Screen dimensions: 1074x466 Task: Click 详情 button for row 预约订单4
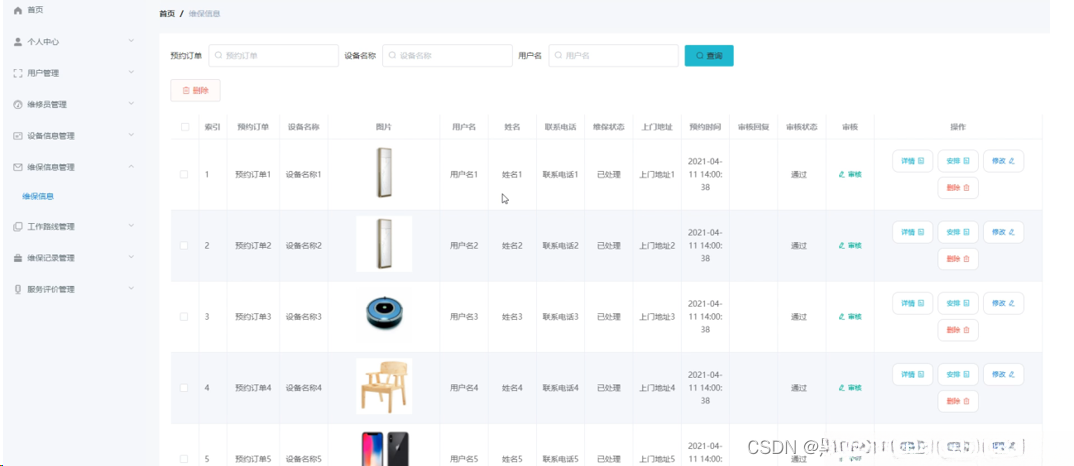coord(912,374)
